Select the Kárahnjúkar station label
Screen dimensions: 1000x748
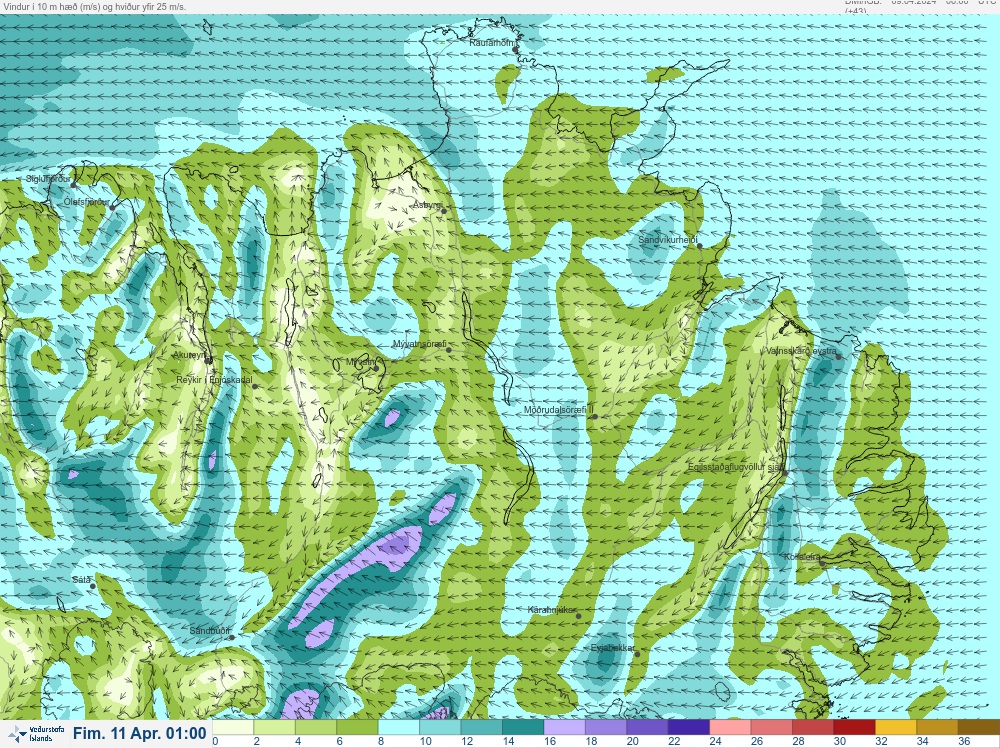coord(552,610)
